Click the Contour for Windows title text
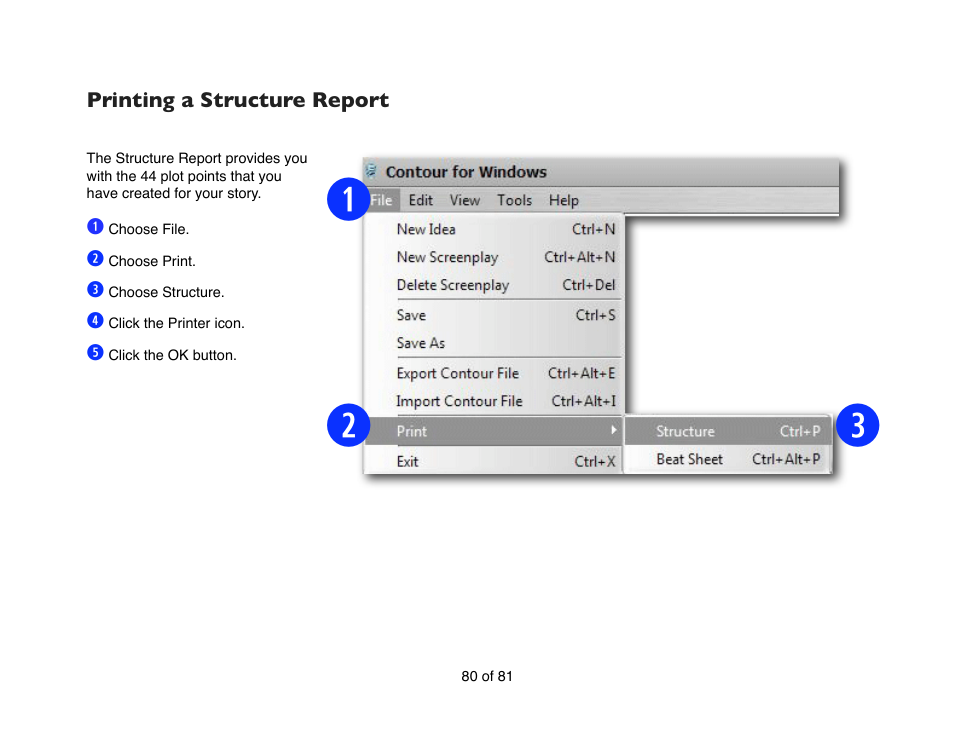954x738 pixels. [x=466, y=172]
